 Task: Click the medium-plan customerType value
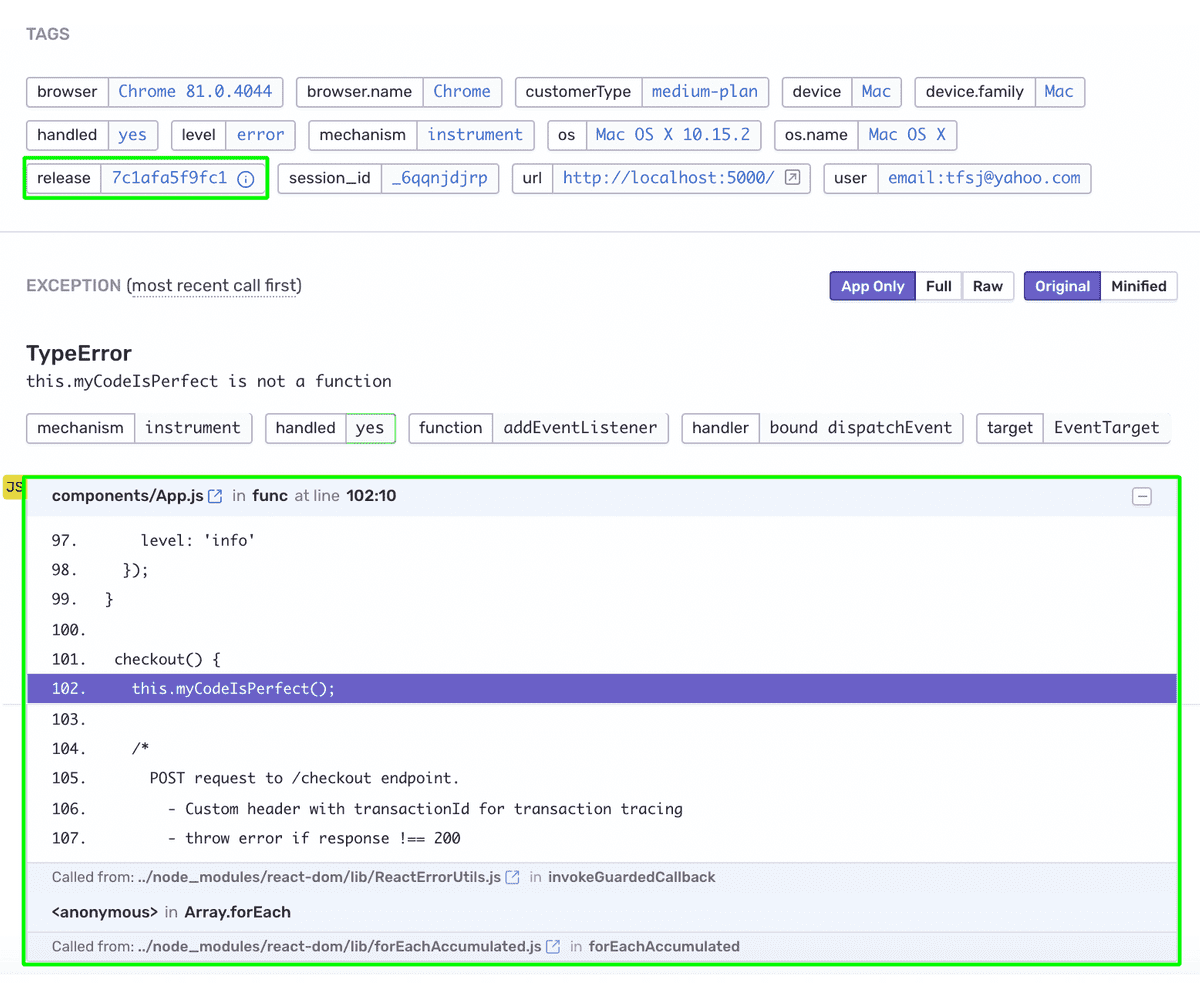pyautogui.click(x=705, y=91)
